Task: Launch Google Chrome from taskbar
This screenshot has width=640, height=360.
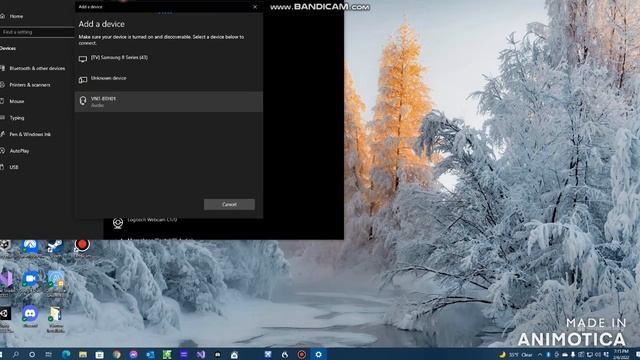Action: point(117,355)
